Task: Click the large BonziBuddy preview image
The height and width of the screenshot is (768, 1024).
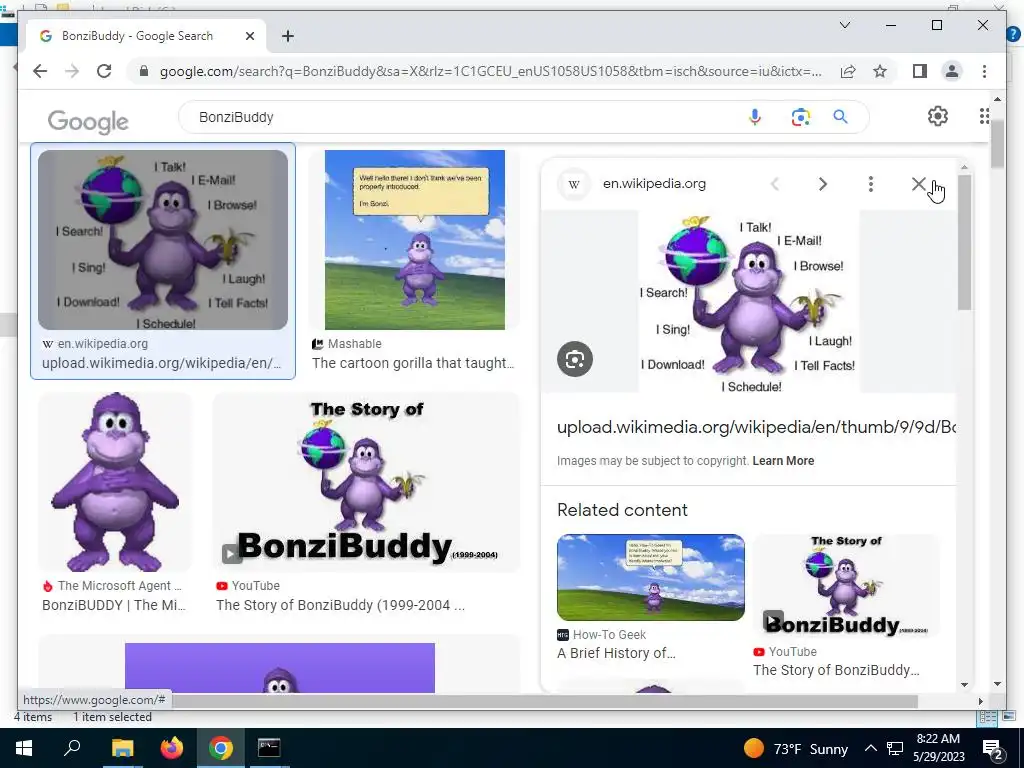Action: 748,301
